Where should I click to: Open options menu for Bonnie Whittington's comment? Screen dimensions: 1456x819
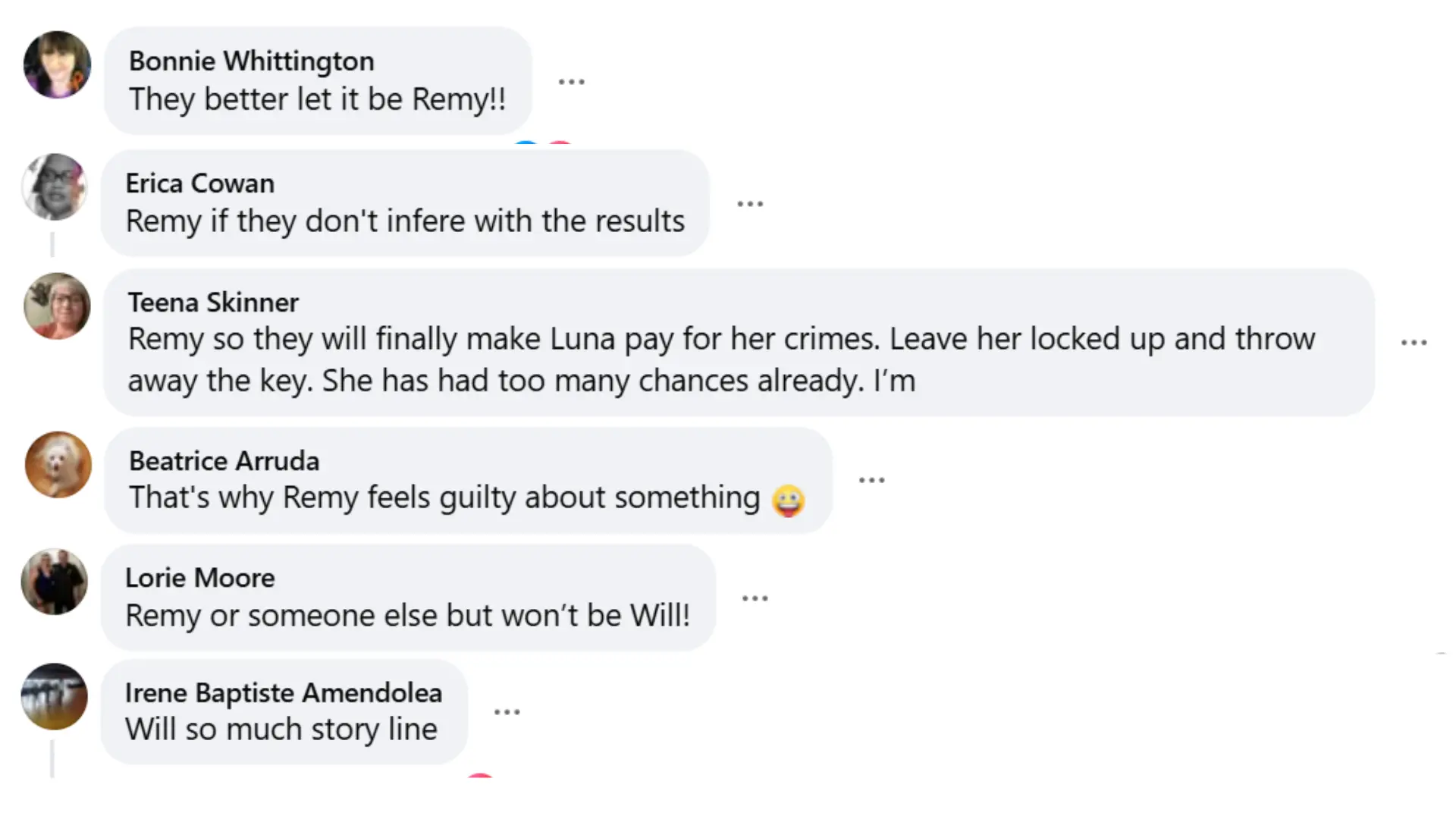pyautogui.click(x=571, y=81)
